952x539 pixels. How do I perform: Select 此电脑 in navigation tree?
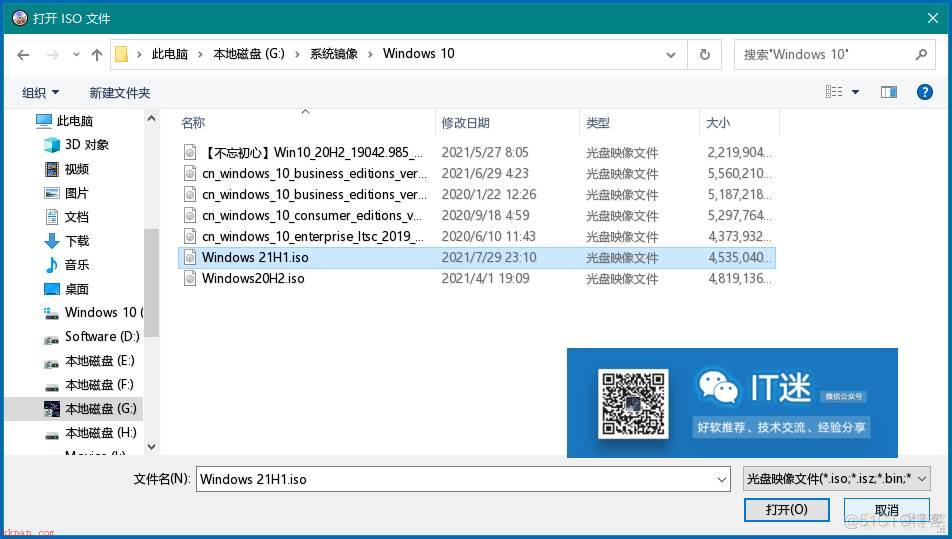74,121
